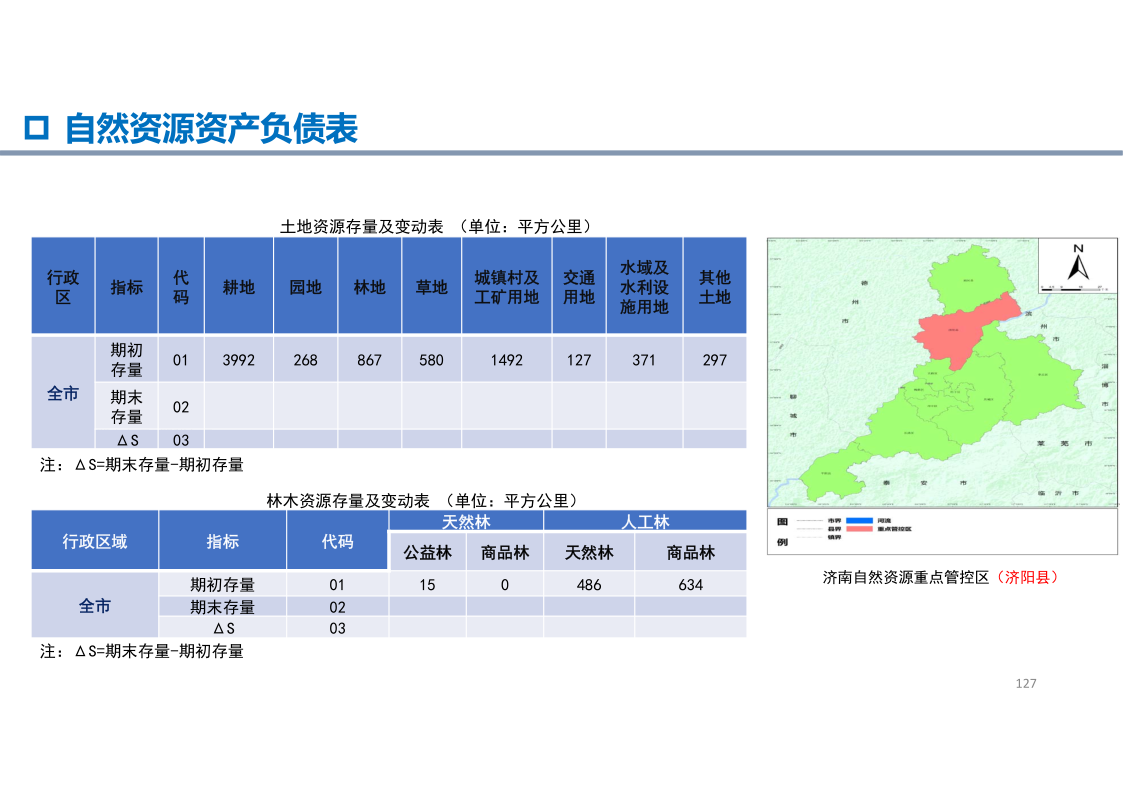Image resolution: width=1123 pixels, height=794 pixels.
Task: Select the red 重点管控区 legend swatch
Action: 859,529
